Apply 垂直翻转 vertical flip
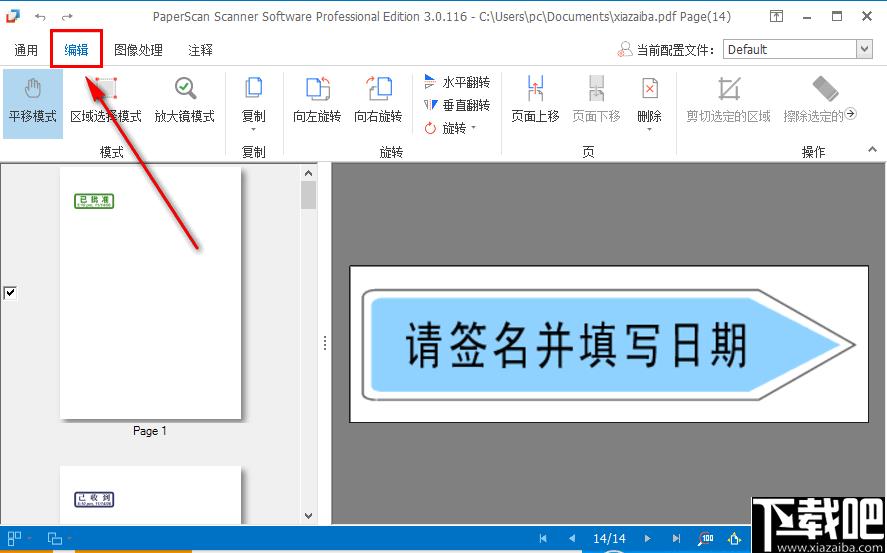The height and width of the screenshot is (553, 887). [x=457, y=105]
